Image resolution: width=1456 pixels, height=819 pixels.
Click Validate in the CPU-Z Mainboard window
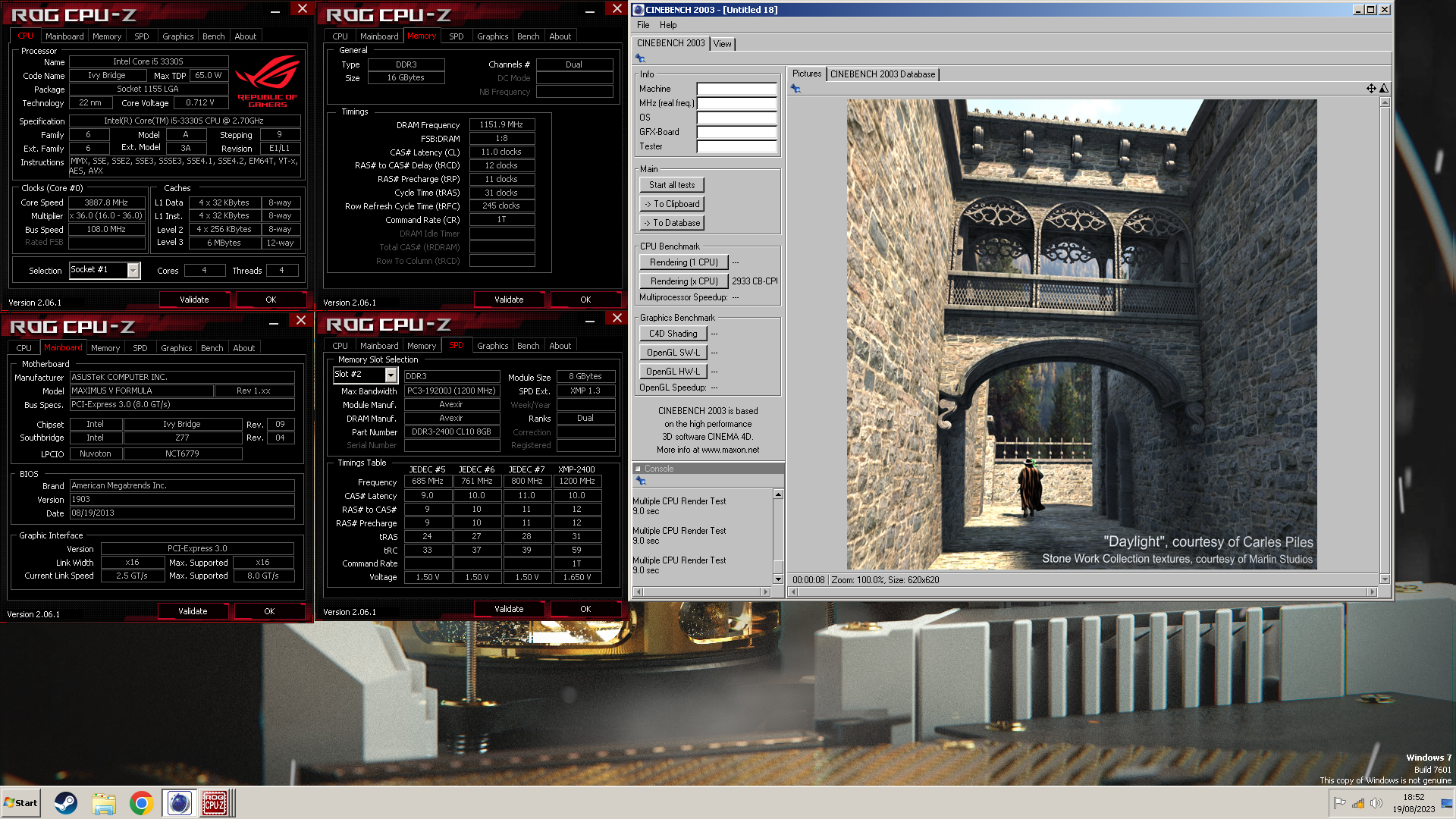(x=193, y=611)
